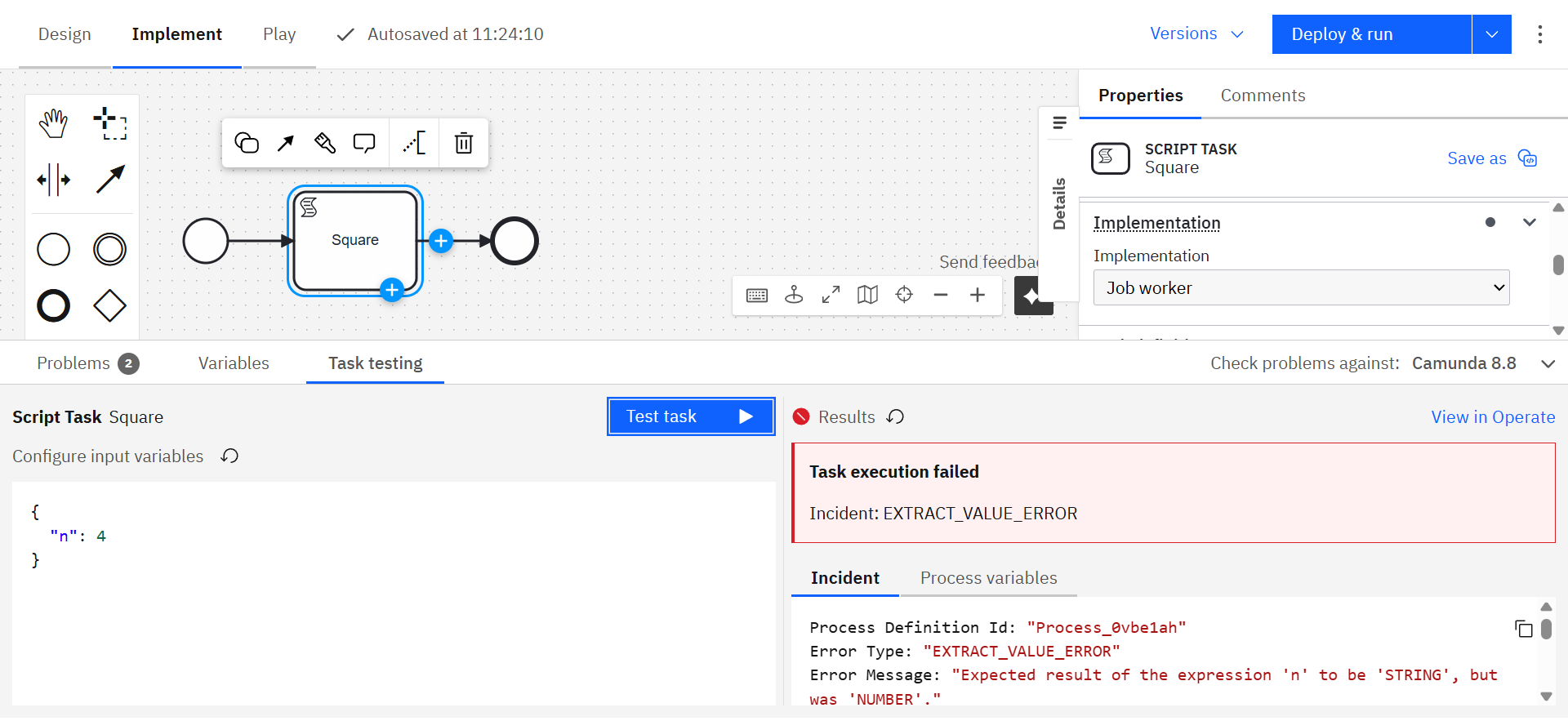Screen dimensions: 1568x721
Task: Zoom in on the canvas
Action: coord(977,295)
